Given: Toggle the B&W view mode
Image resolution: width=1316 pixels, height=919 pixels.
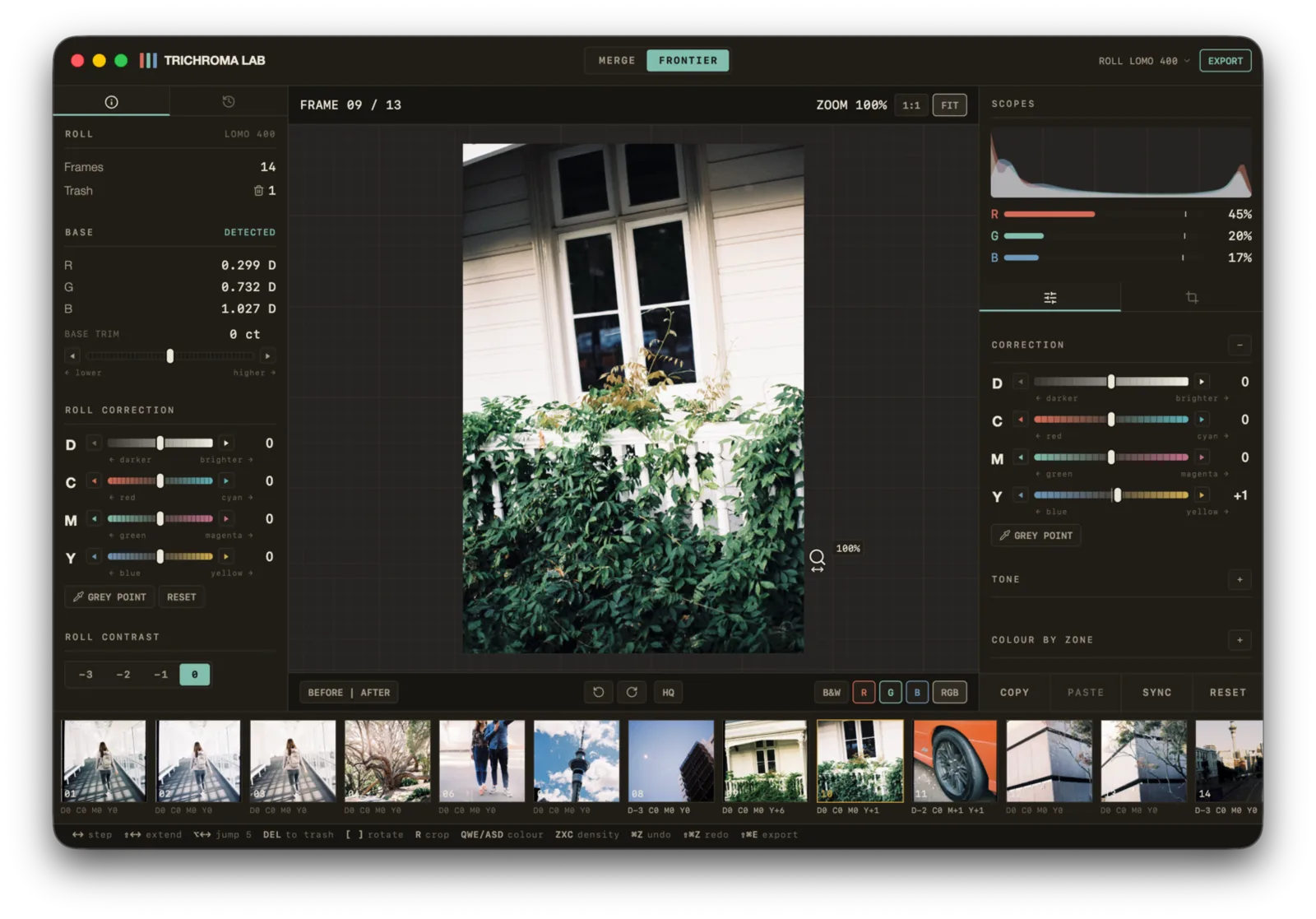Looking at the screenshot, I should [832, 693].
